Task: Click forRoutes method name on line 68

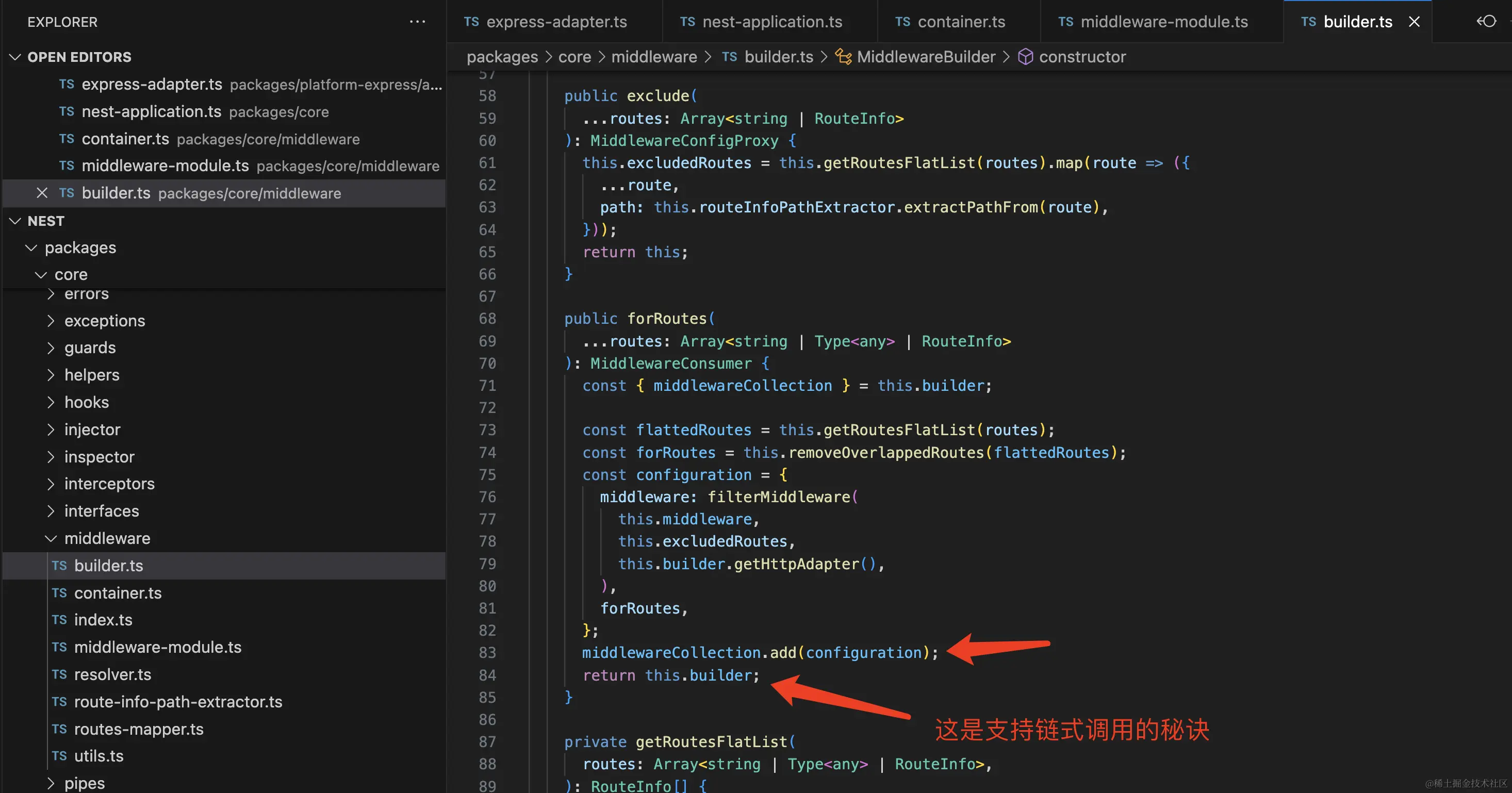Action: point(667,319)
